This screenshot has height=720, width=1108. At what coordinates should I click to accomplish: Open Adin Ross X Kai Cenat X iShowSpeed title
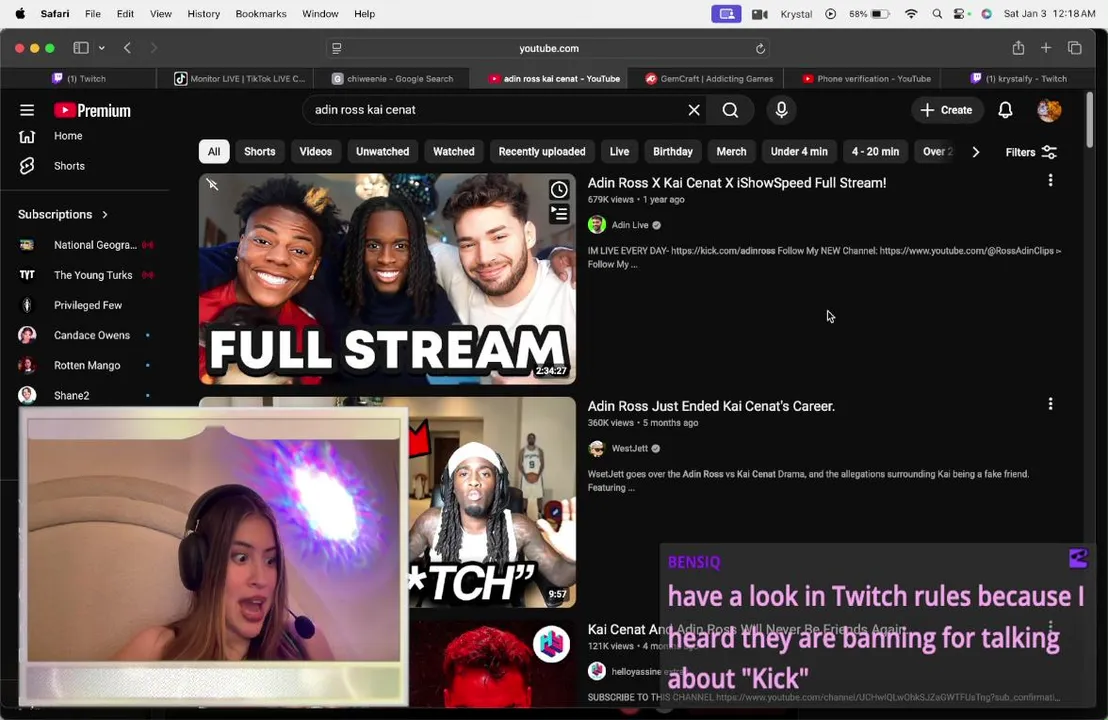pyautogui.click(x=736, y=183)
